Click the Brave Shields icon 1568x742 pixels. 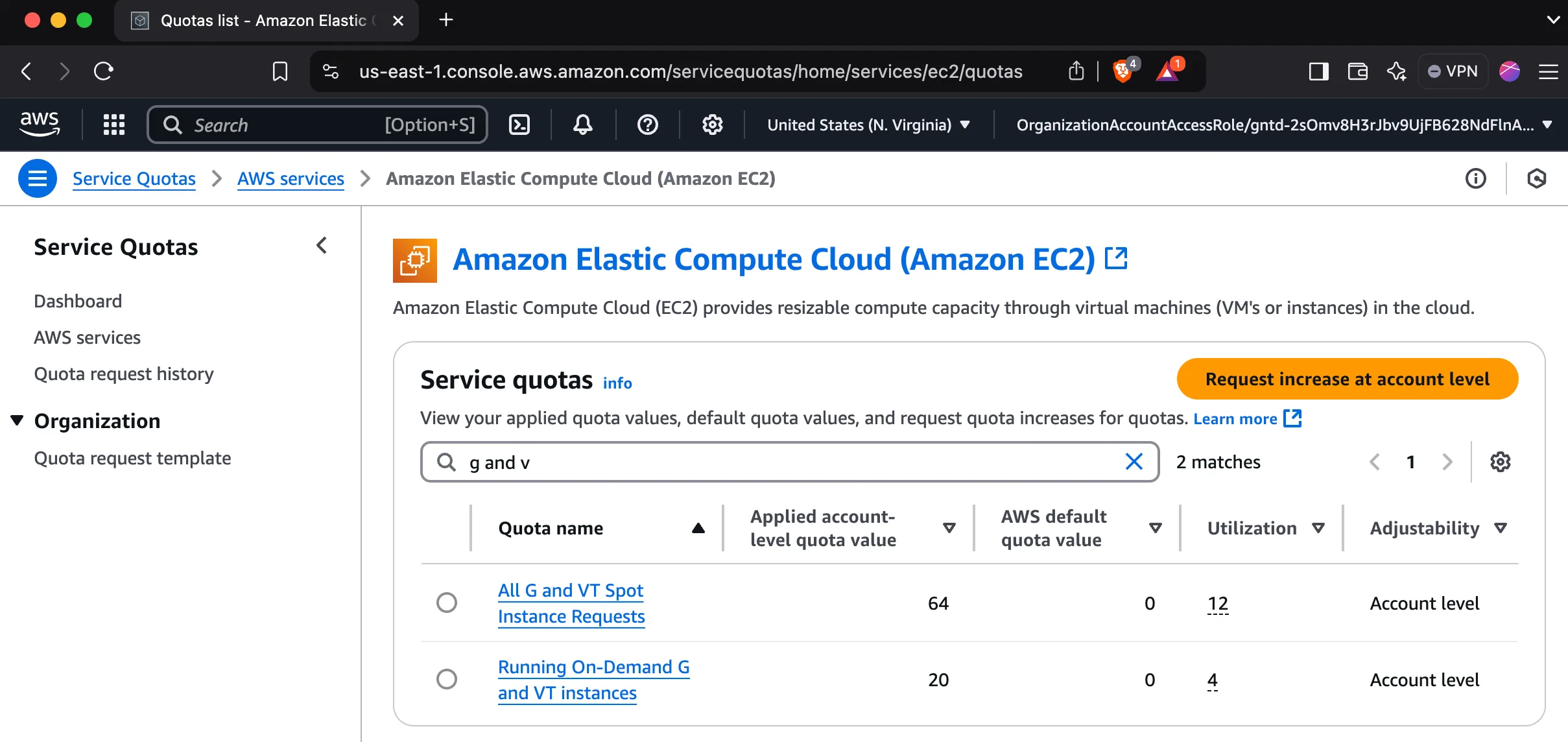1123,71
